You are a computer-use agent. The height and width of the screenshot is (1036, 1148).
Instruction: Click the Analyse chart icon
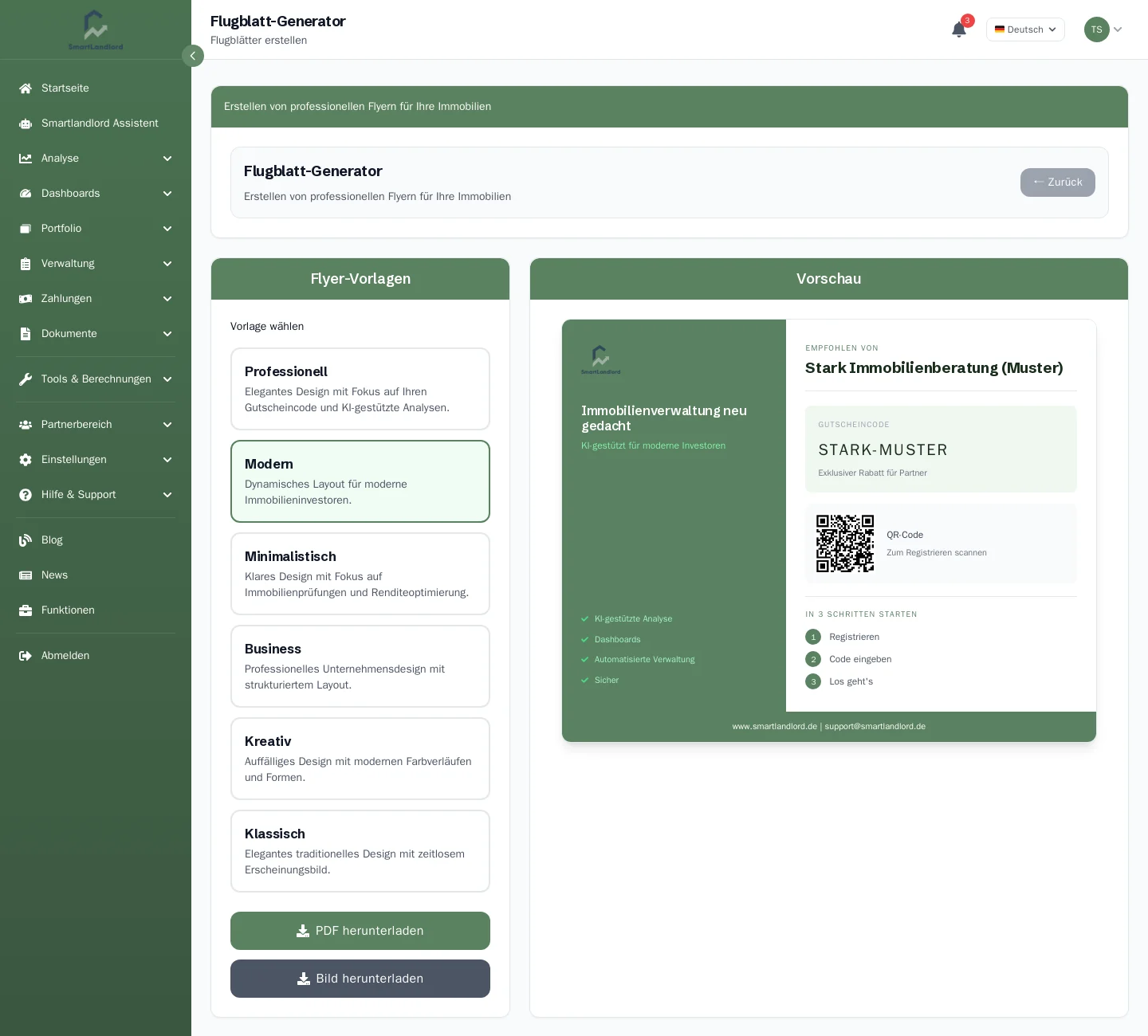[26, 159]
